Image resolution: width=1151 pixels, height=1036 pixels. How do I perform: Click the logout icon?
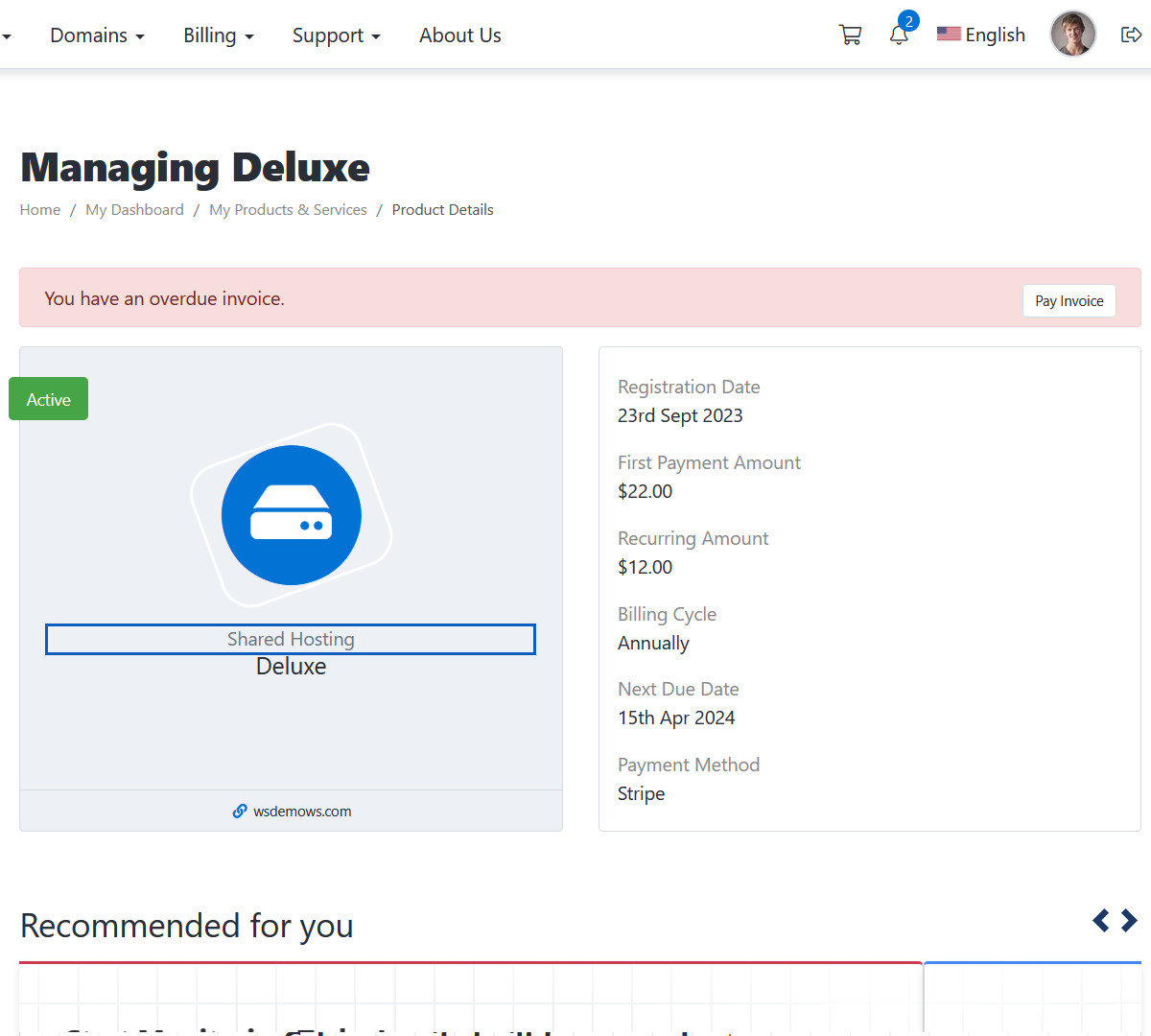(x=1131, y=35)
